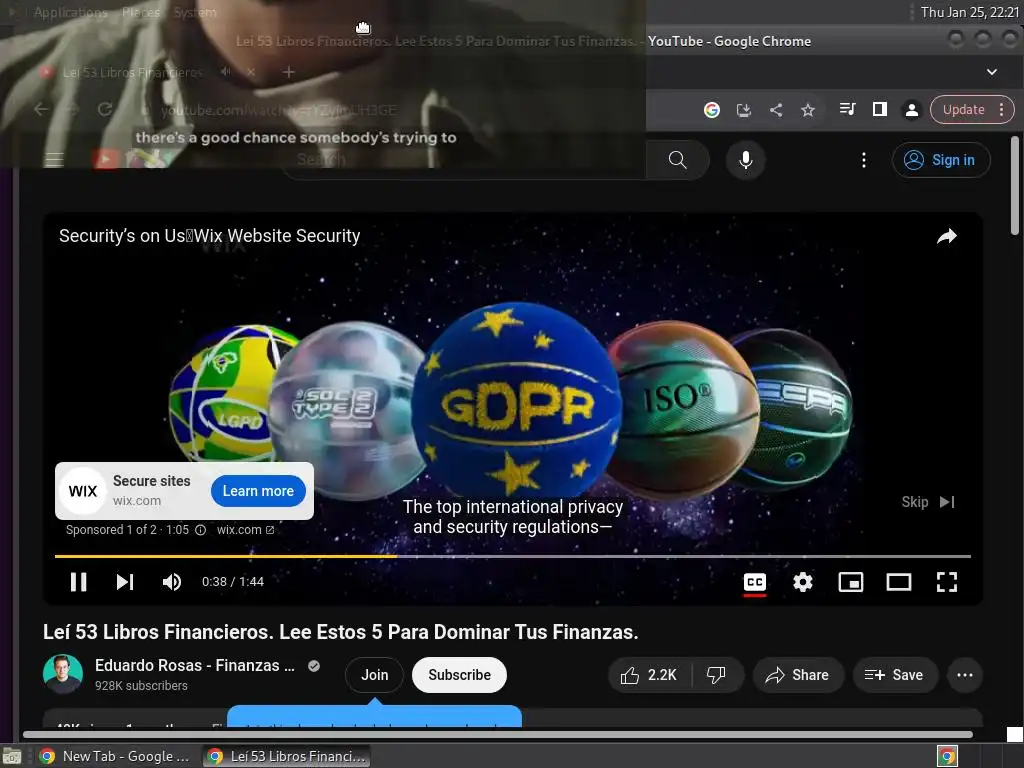Enable miniplayer mode
Viewport: 1024px width, 768px height.
click(x=850, y=582)
